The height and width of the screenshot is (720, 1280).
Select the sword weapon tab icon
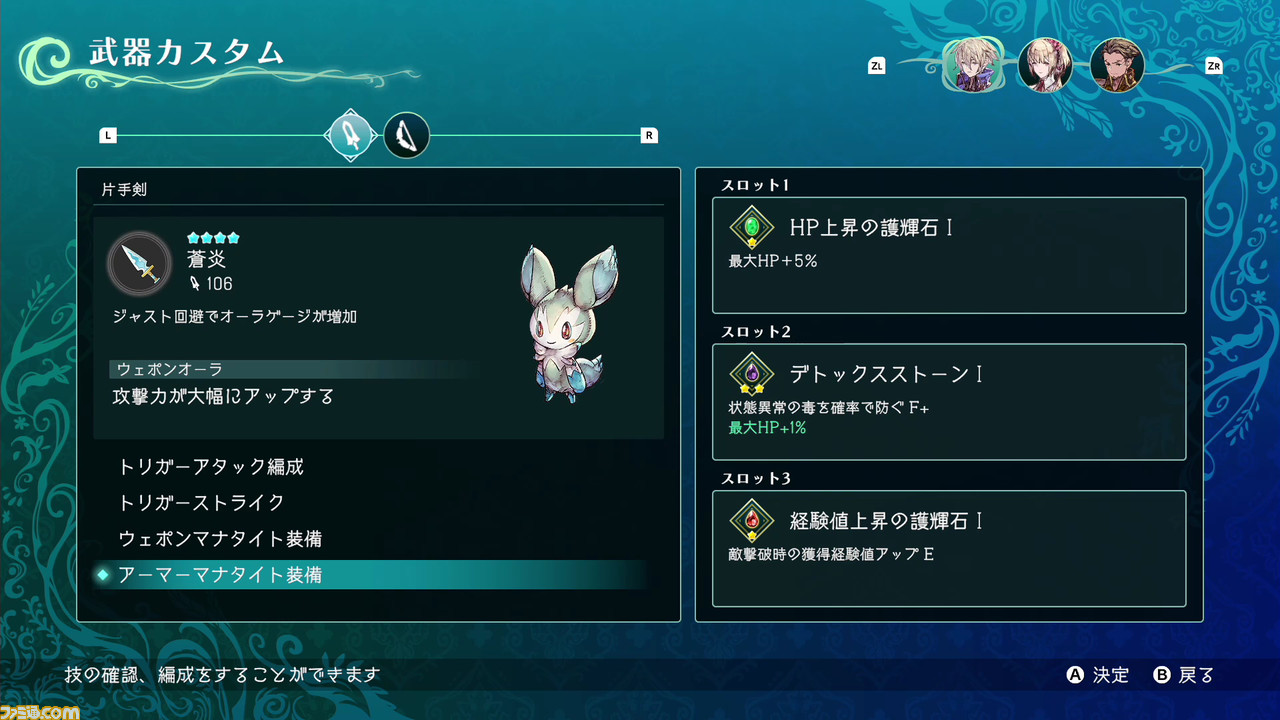coord(352,135)
